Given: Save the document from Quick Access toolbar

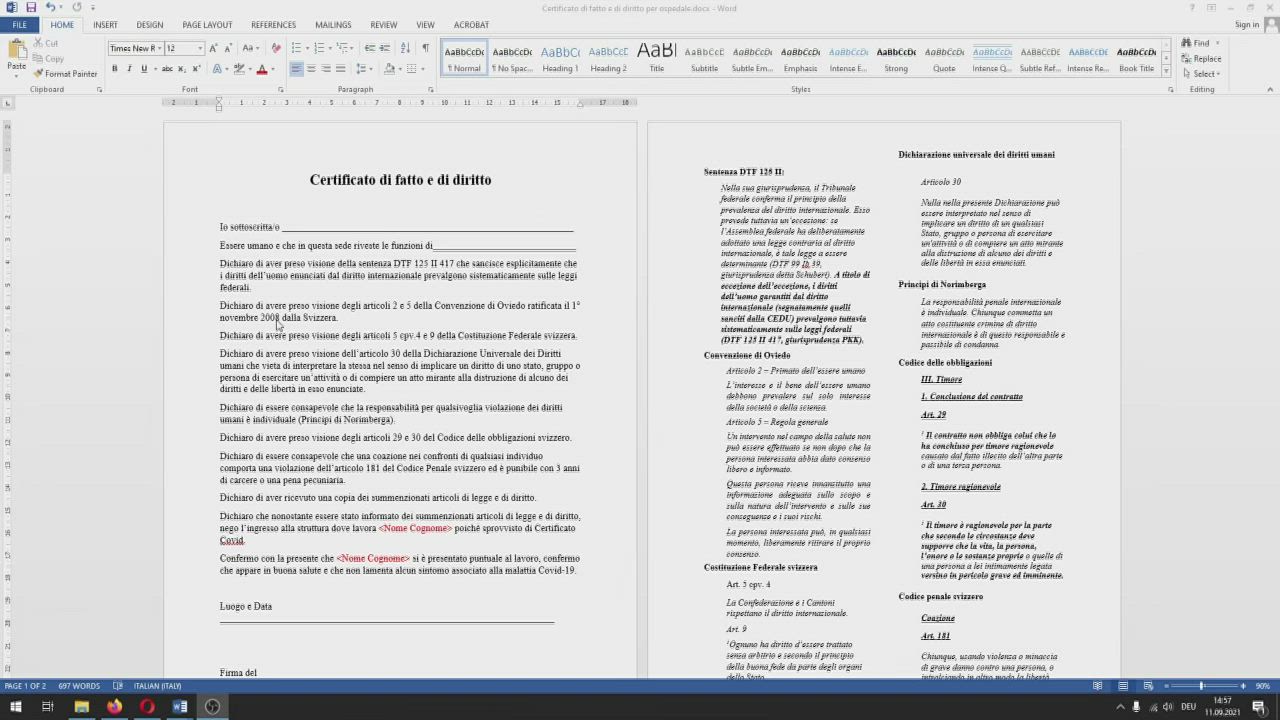Looking at the screenshot, I should tap(31, 8).
